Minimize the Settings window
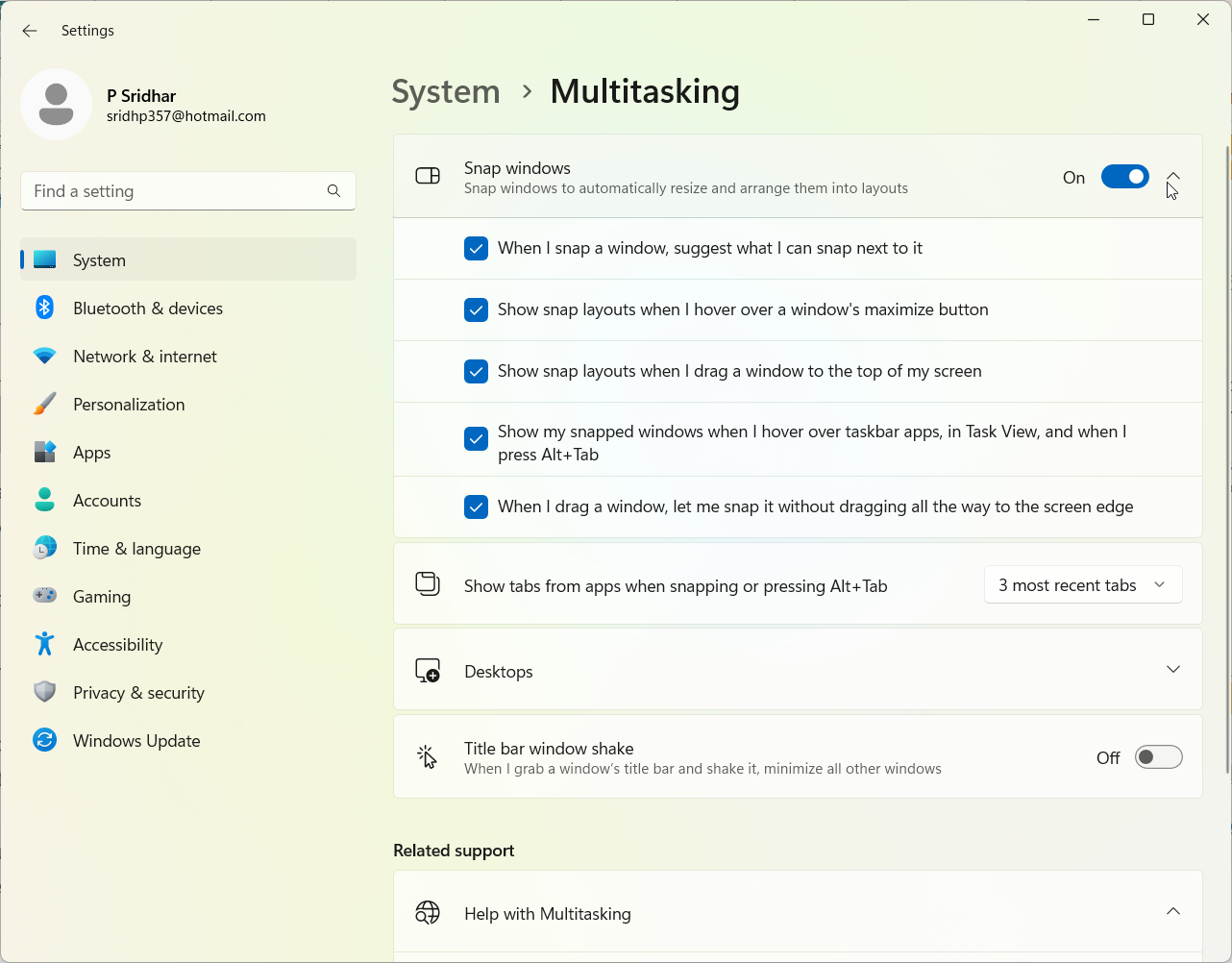Screen dimensions: 1232x963 pos(1094,19)
